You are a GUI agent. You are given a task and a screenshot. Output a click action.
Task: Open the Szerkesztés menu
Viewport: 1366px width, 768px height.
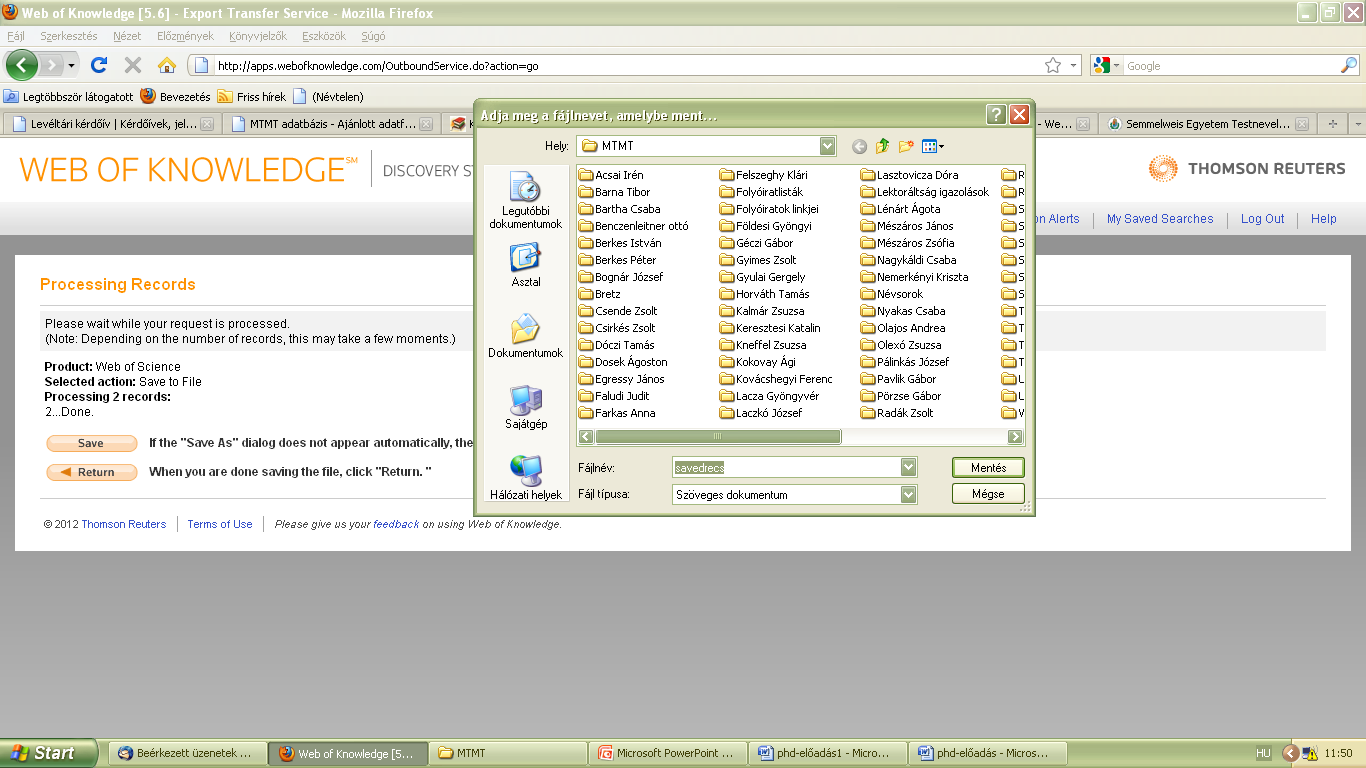click(x=69, y=36)
